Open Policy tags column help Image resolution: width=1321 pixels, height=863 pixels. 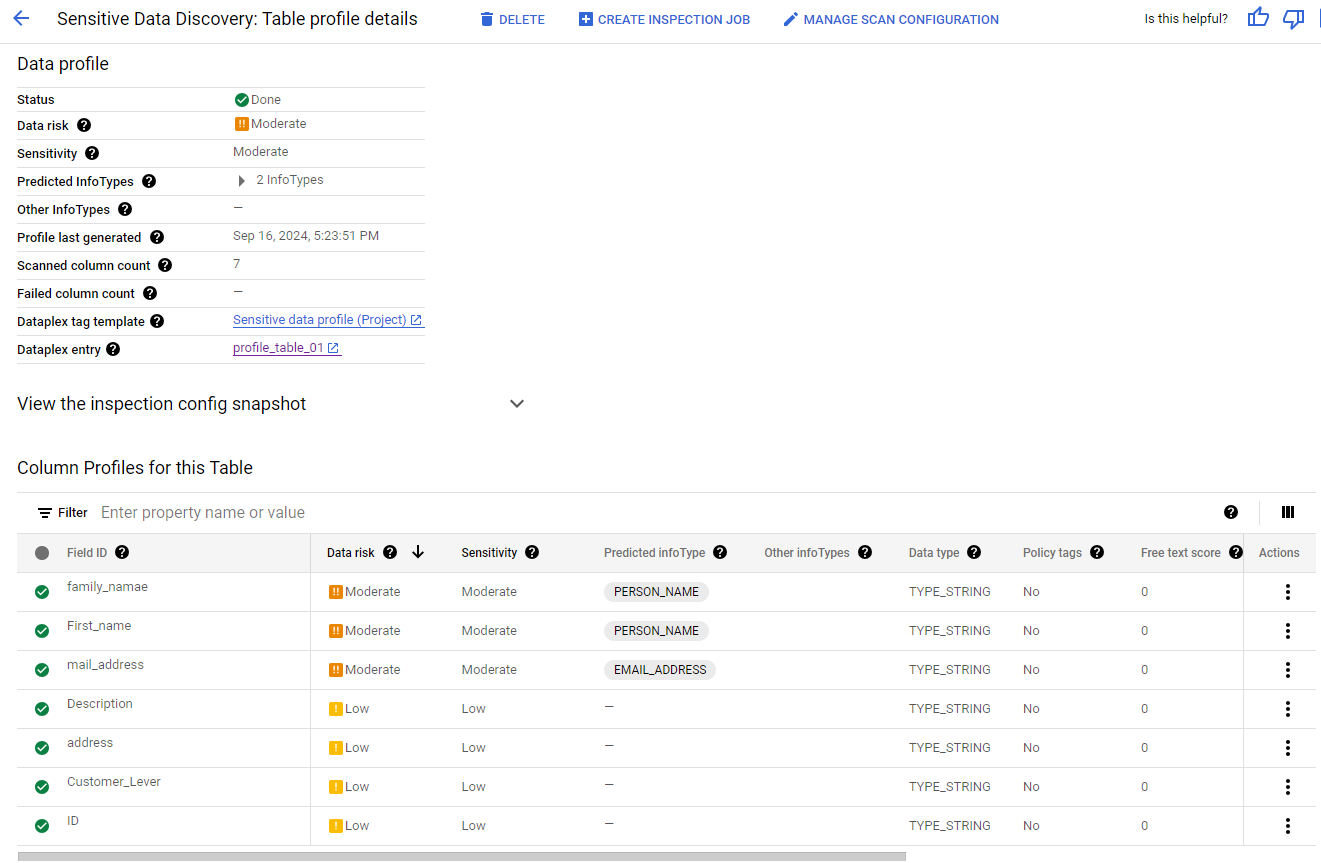tap(1097, 553)
